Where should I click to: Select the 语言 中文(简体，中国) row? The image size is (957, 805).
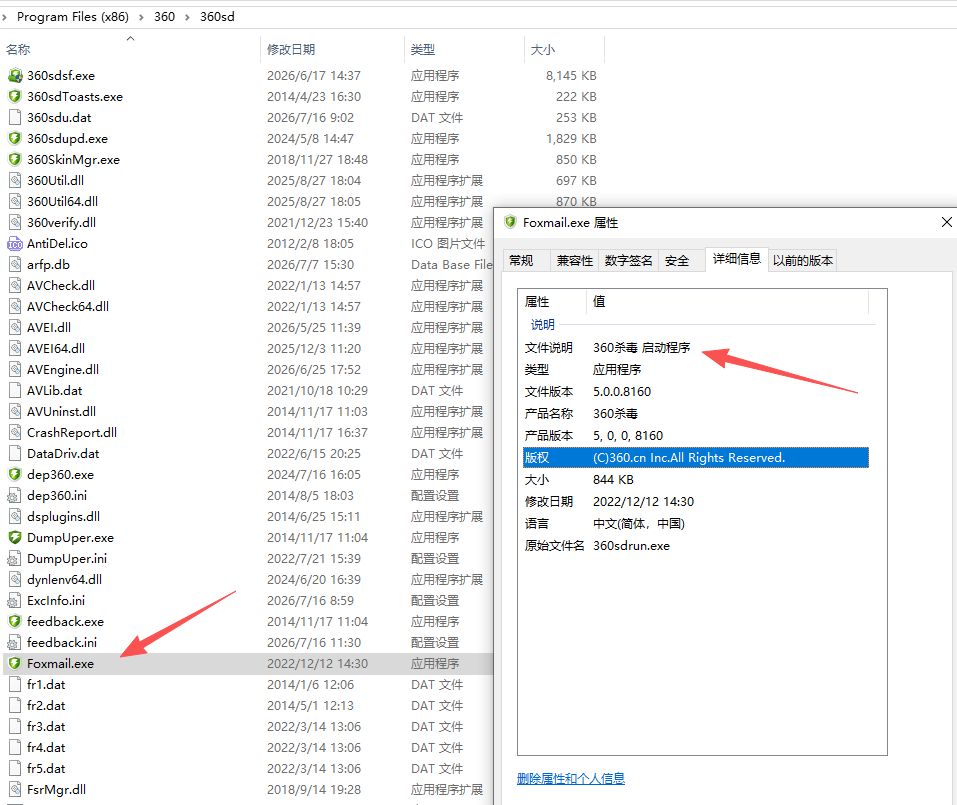pos(695,524)
